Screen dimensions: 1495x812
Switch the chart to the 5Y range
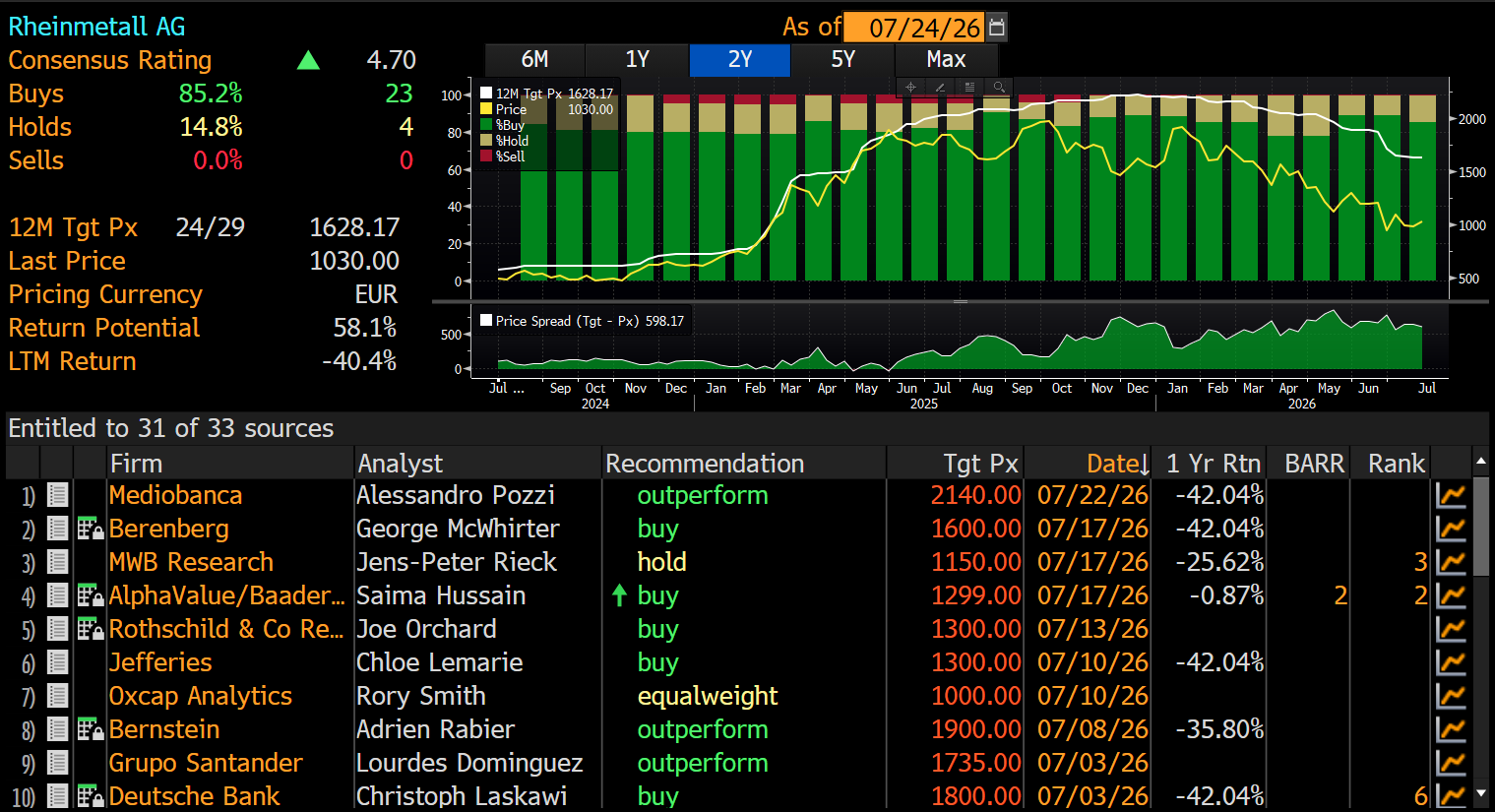(x=843, y=60)
